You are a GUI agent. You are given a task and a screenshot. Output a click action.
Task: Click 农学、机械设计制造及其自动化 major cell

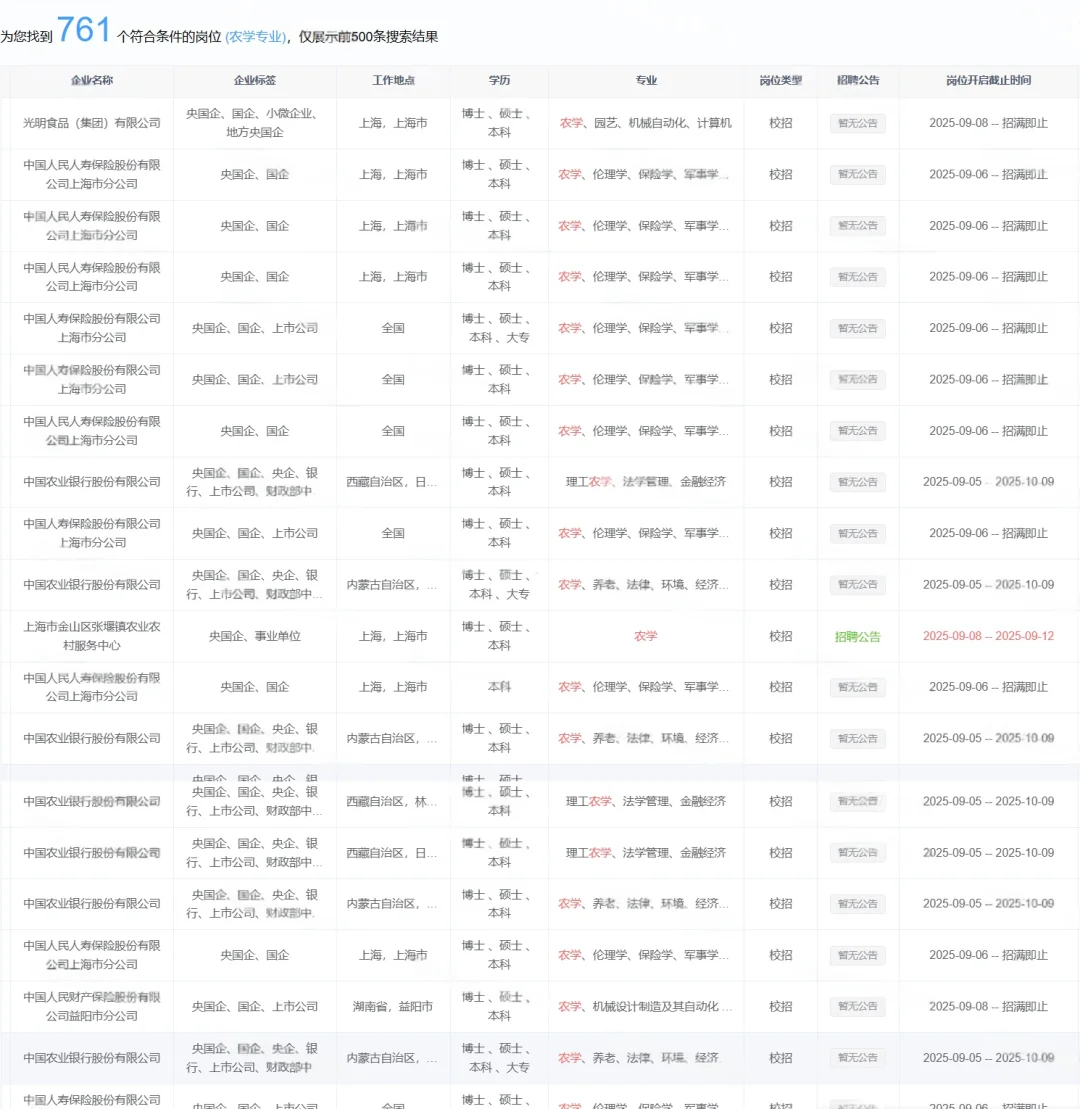coord(646,1006)
